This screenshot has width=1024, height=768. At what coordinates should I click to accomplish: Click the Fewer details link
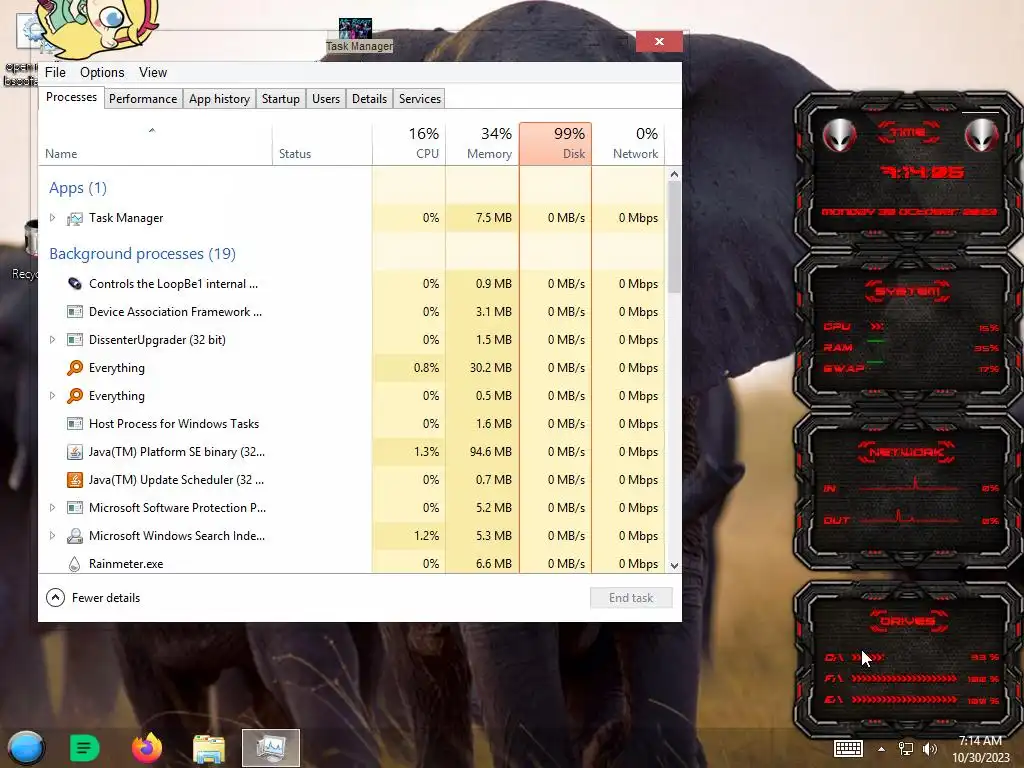coord(106,598)
